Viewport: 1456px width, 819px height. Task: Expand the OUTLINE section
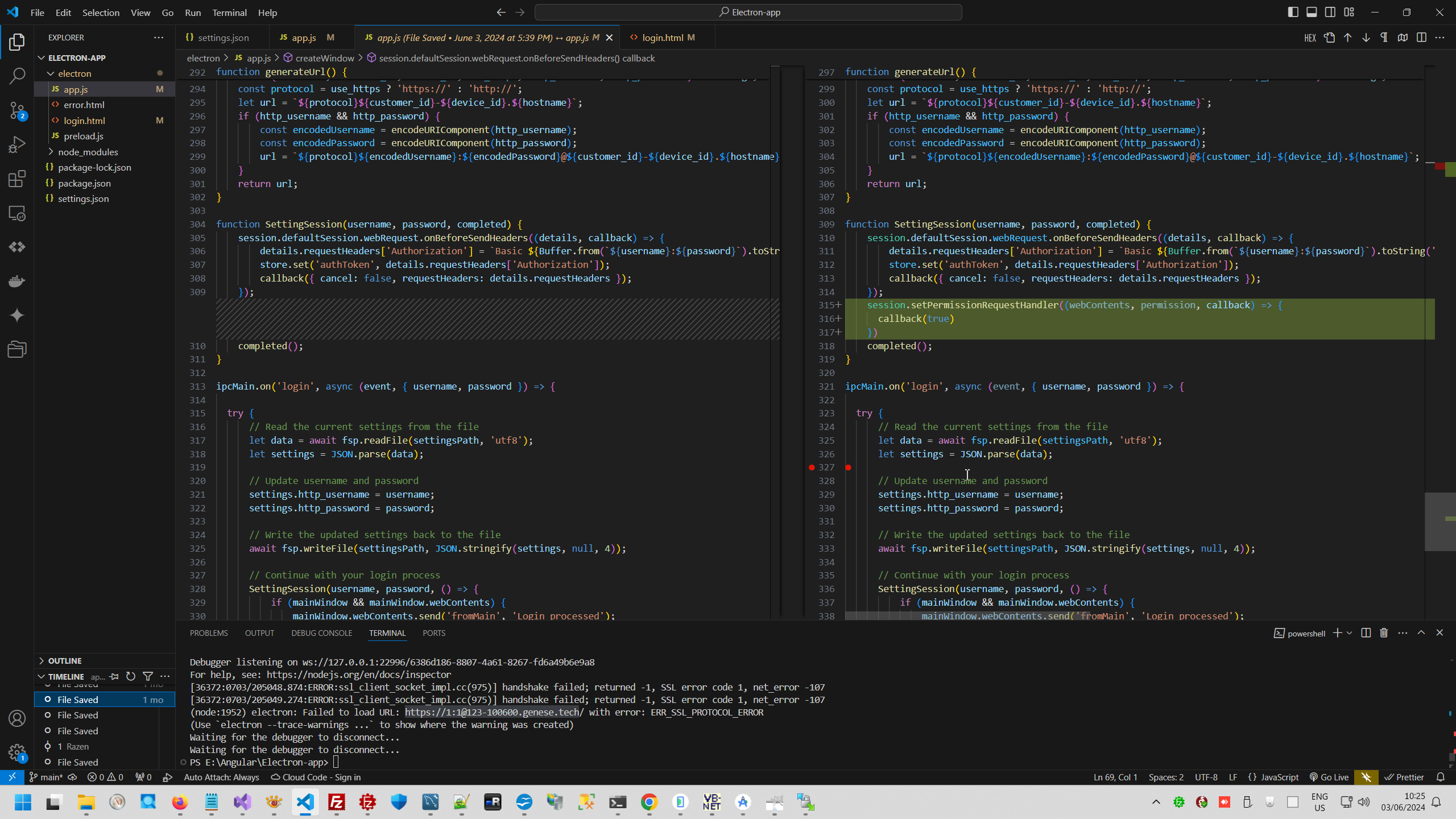pyautogui.click(x=65, y=661)
